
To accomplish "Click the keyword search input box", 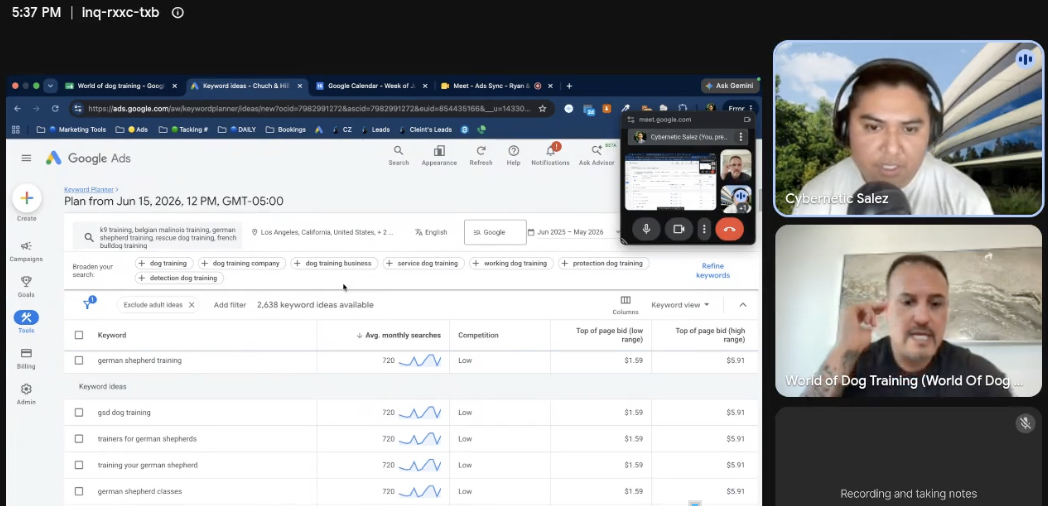I will [158, 237].
